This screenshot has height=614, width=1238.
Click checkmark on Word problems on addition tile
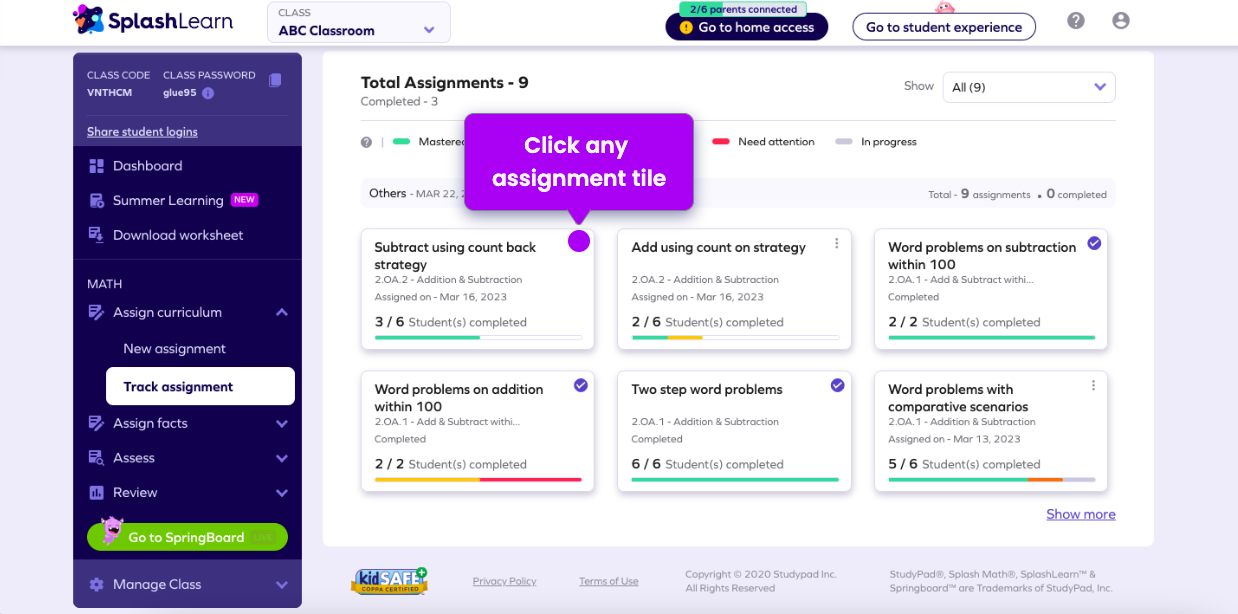pos(581,385)
